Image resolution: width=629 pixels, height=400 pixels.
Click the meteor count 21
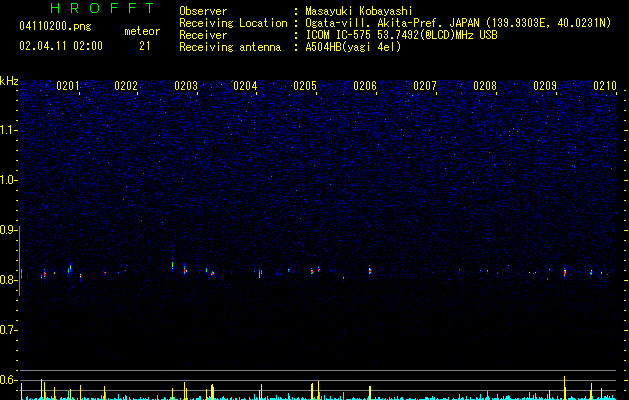[144, 46]
